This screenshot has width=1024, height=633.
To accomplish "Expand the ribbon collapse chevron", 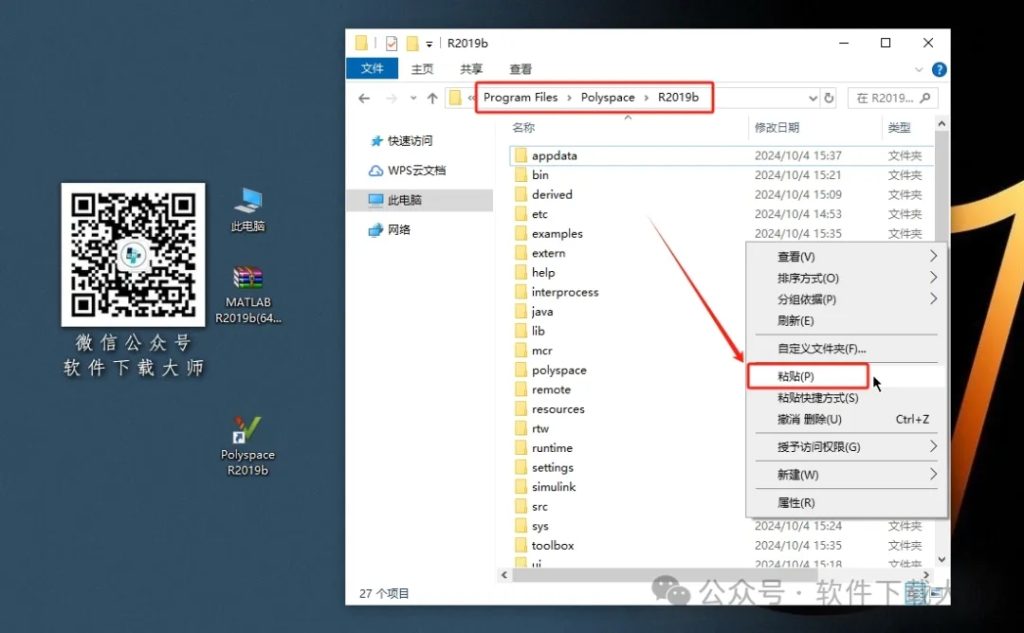I will [918, 69].
